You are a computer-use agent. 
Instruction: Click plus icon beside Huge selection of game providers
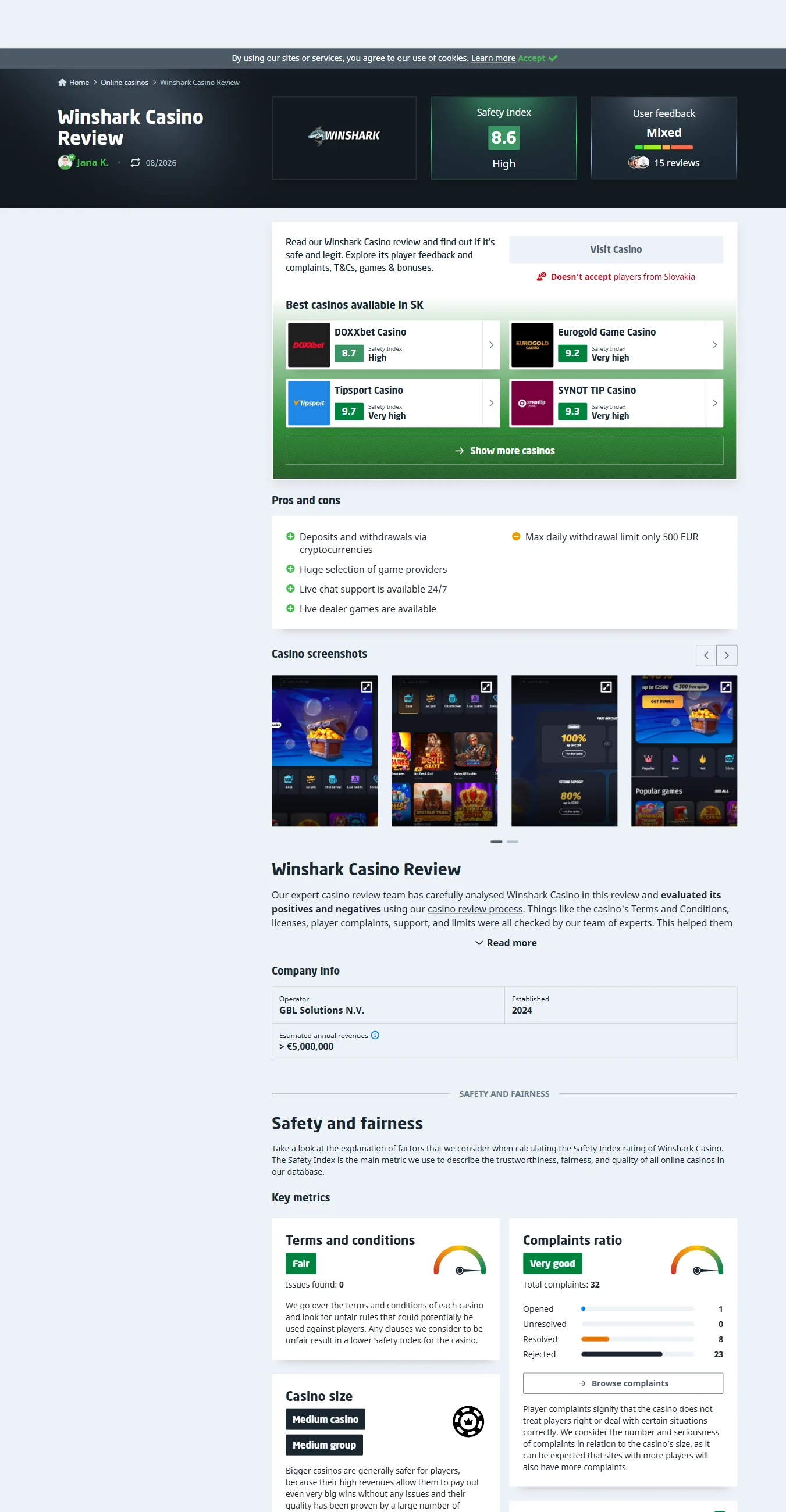pyautogui.click(x=290, y=569)
